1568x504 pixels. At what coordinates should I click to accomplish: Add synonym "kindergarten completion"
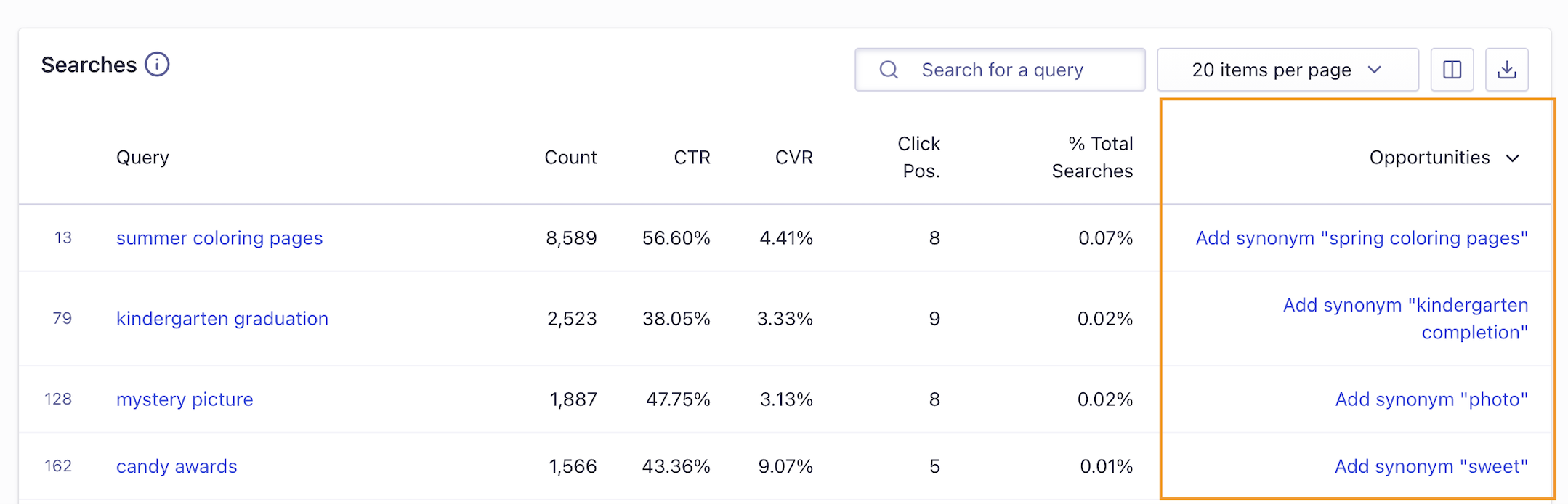(1405, 319)
